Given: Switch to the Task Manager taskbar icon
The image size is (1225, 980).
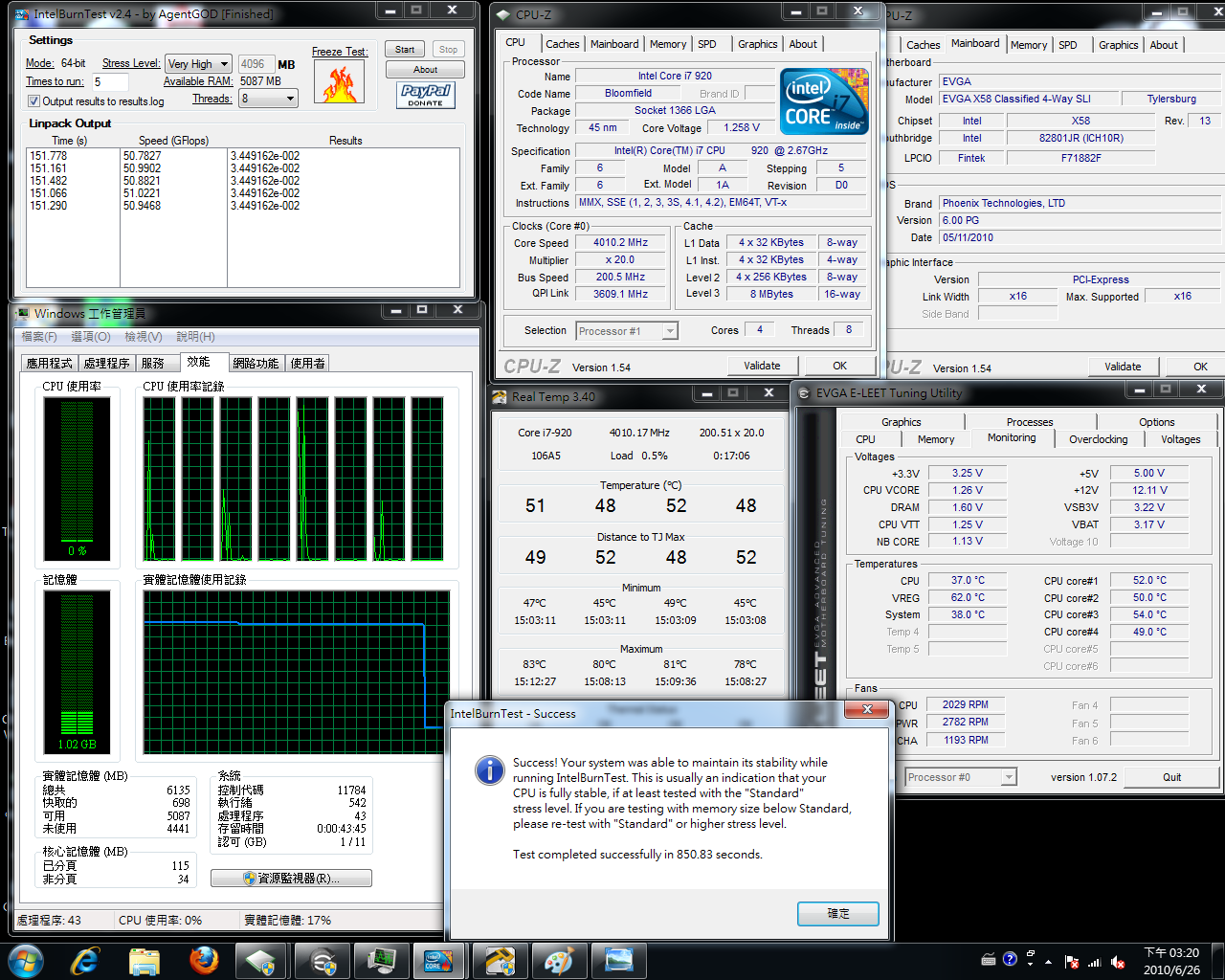Looking at the screenshot, I should point(382,960).
